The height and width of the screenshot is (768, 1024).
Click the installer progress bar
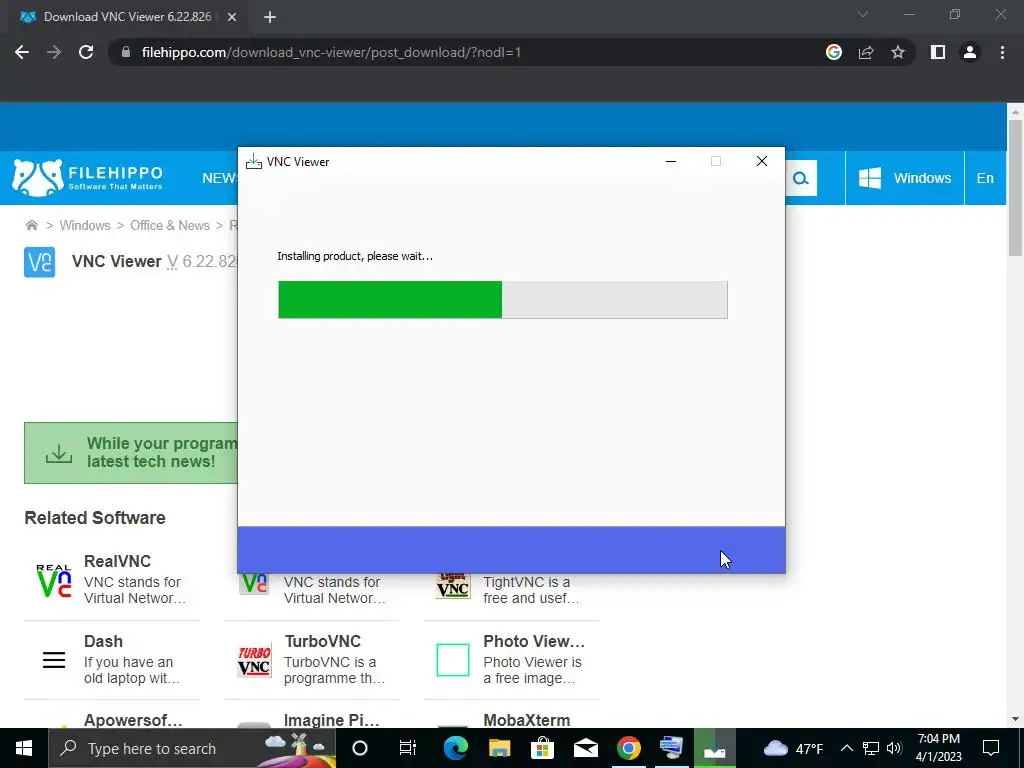point(503,300)
